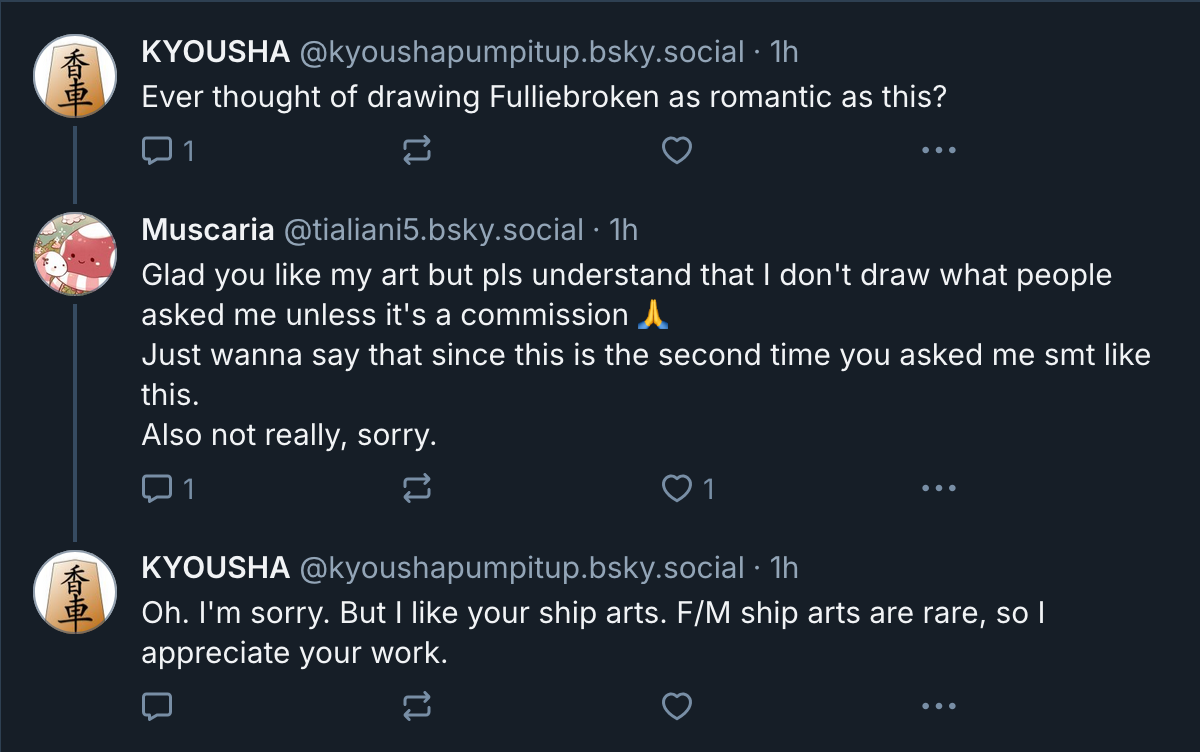The width and height of the screenshot is (1200, 752).
Task: Open more options menu on Muscaria's post
Action: pos(938,488)
